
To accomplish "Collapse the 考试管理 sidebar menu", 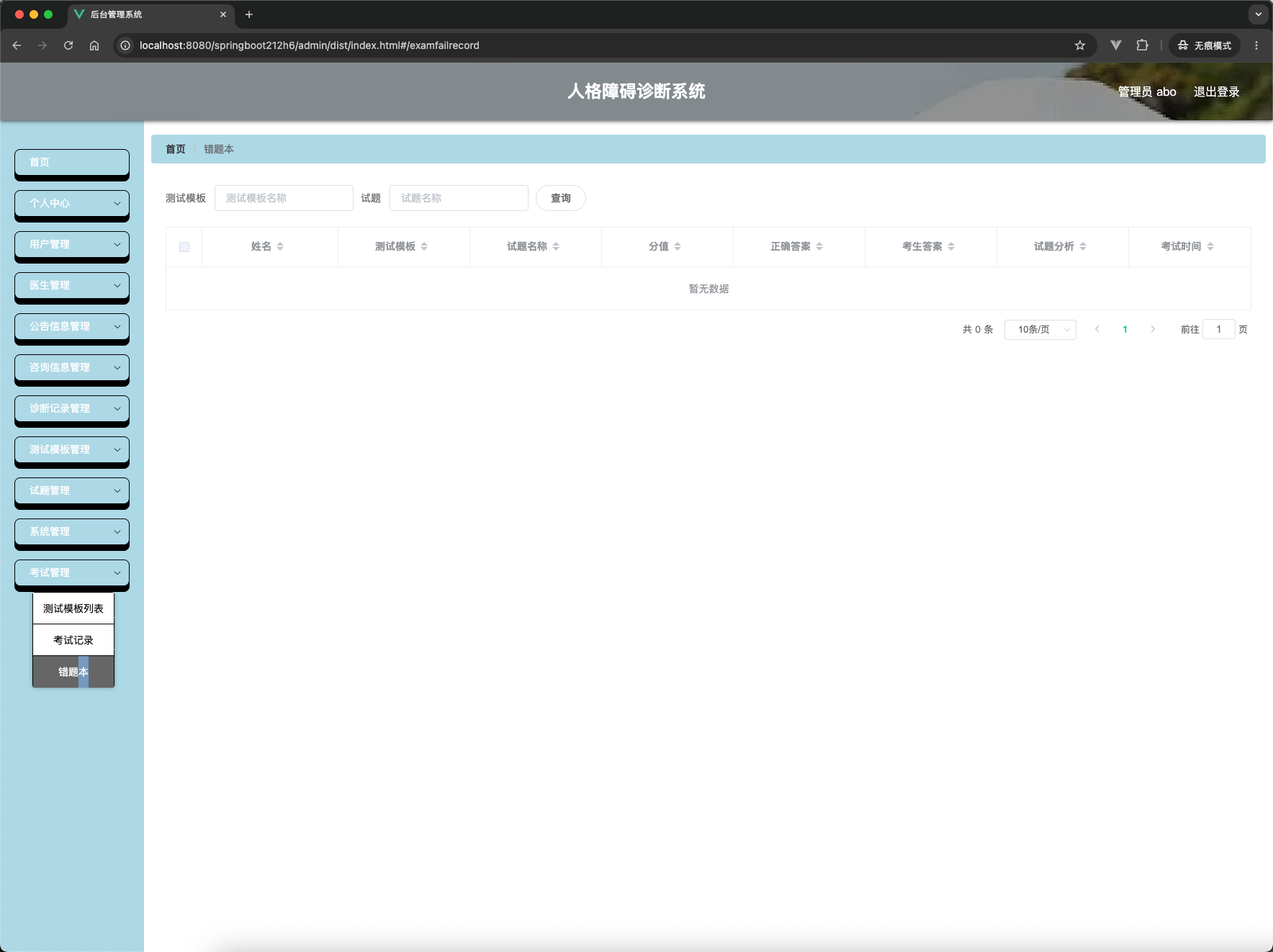I will 72,572.
